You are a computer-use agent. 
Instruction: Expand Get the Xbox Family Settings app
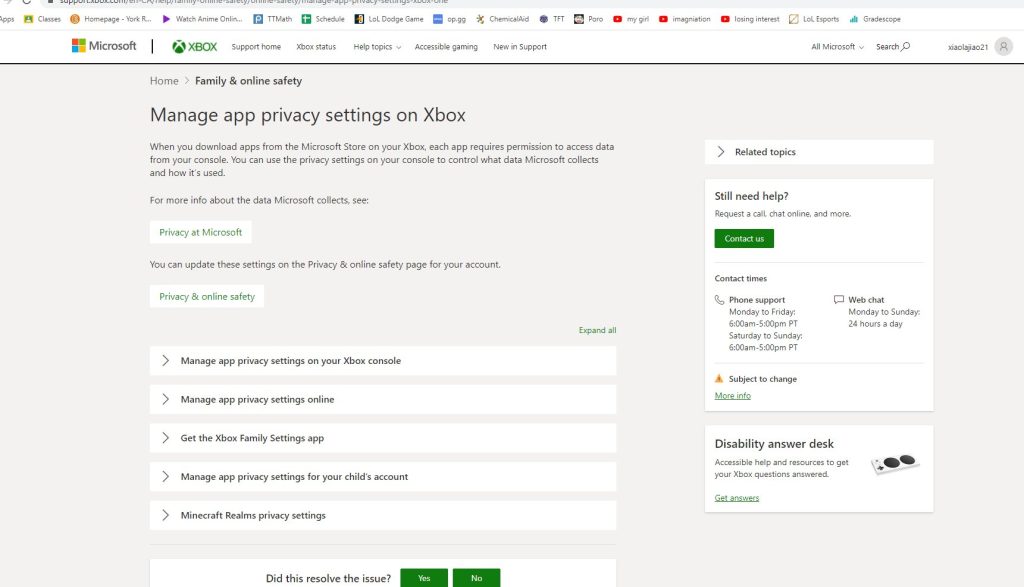(383, 437)
